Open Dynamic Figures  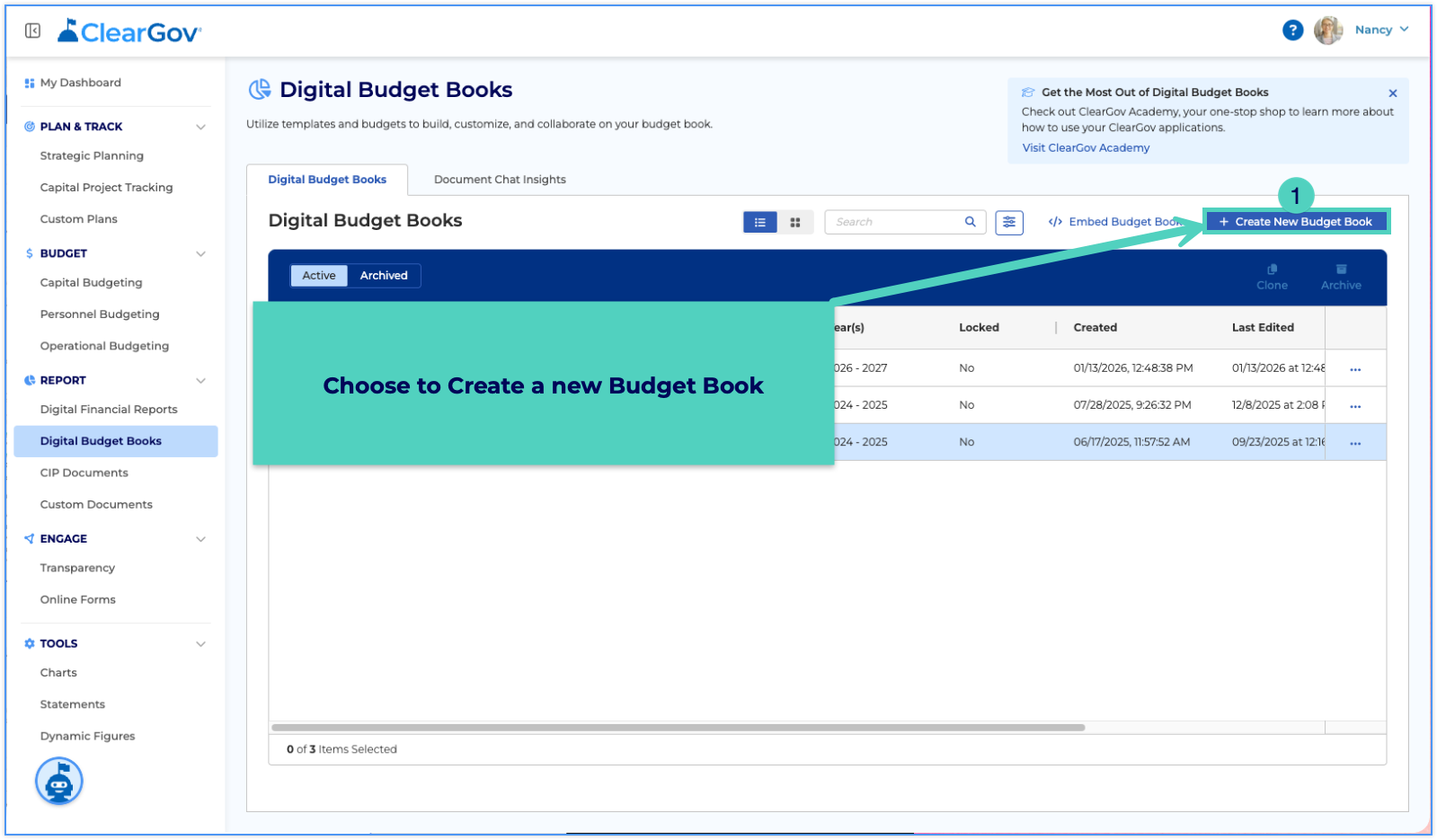click(87, 736)
